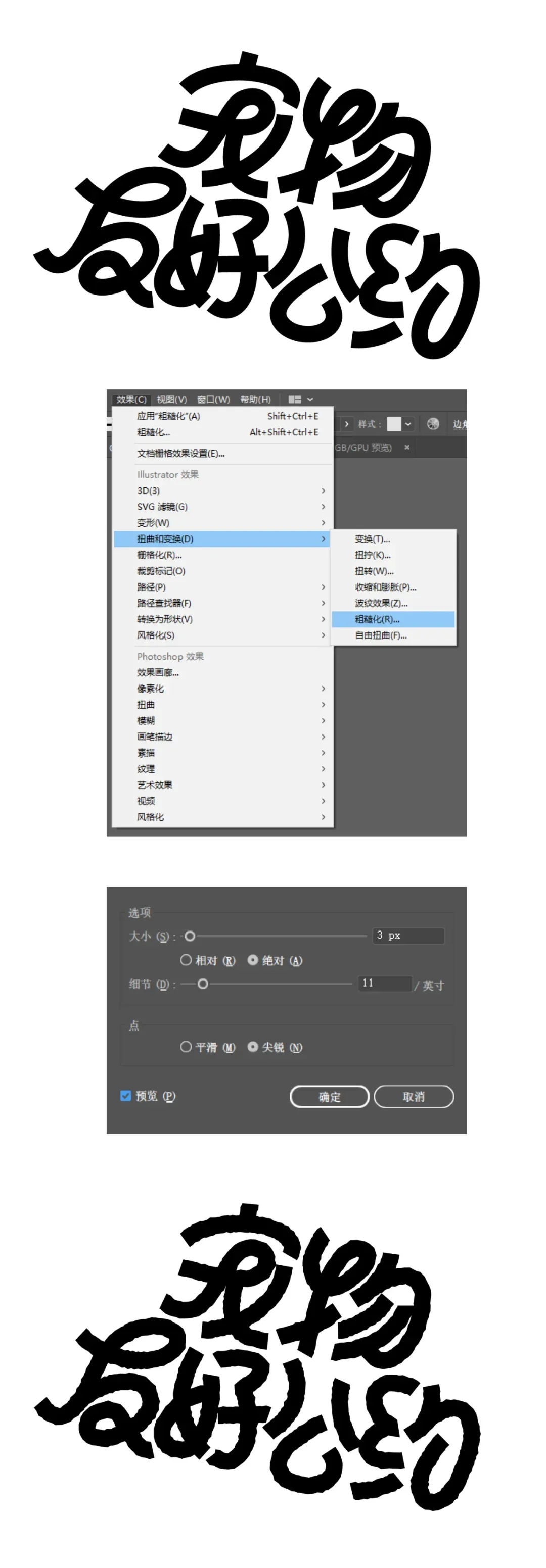
Task: Toggle the 预览 (Preview) checkbox
Action: pos(126,1096)
